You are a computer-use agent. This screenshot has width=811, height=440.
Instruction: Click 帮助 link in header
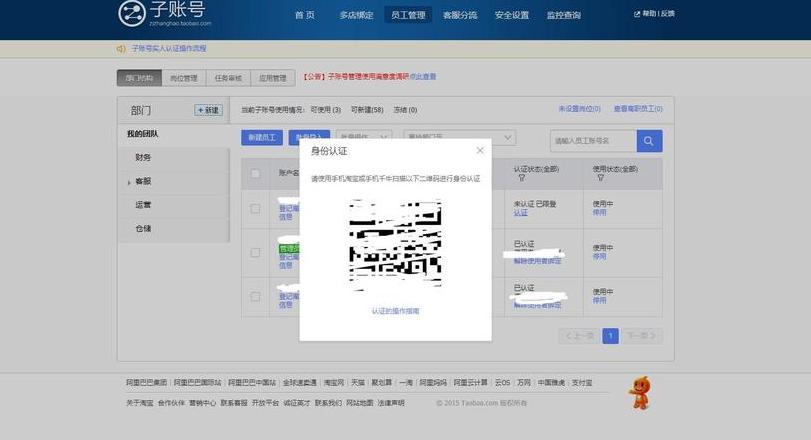coord(649,14)
